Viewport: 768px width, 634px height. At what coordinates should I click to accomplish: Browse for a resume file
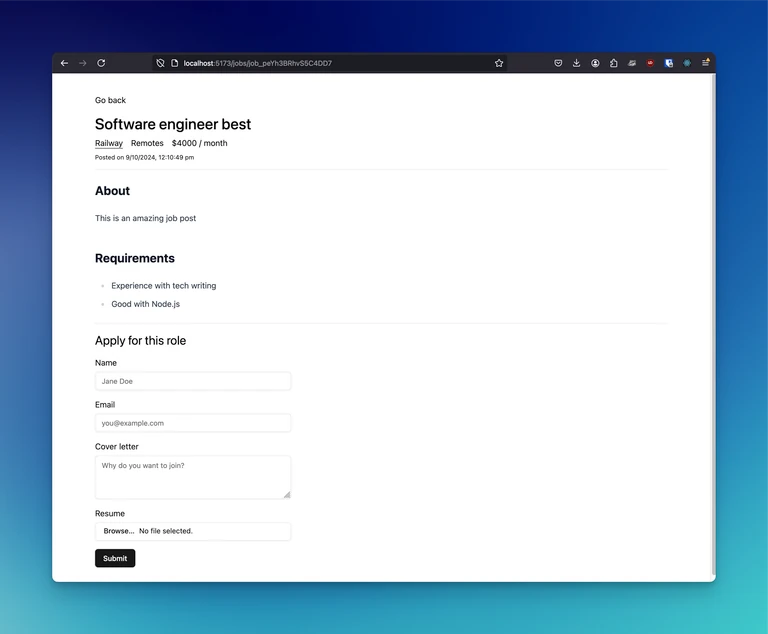[119, 531]
